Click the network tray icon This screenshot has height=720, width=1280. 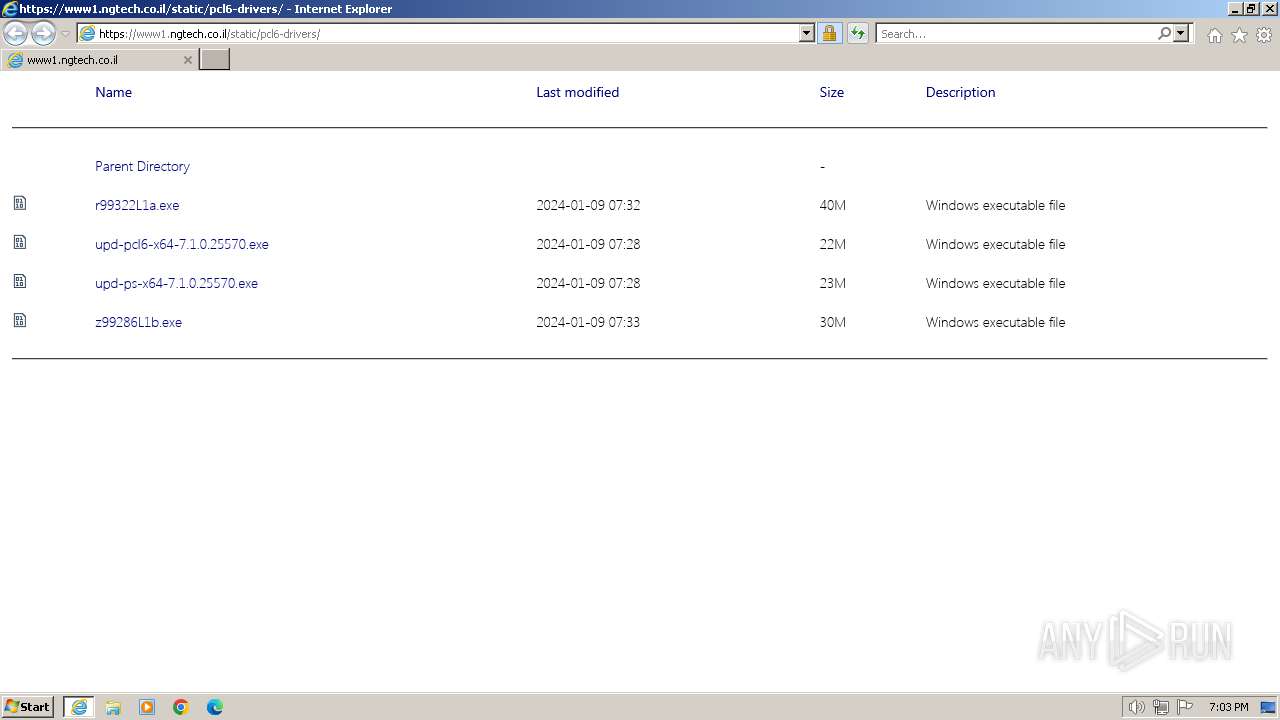point(1161,707)
